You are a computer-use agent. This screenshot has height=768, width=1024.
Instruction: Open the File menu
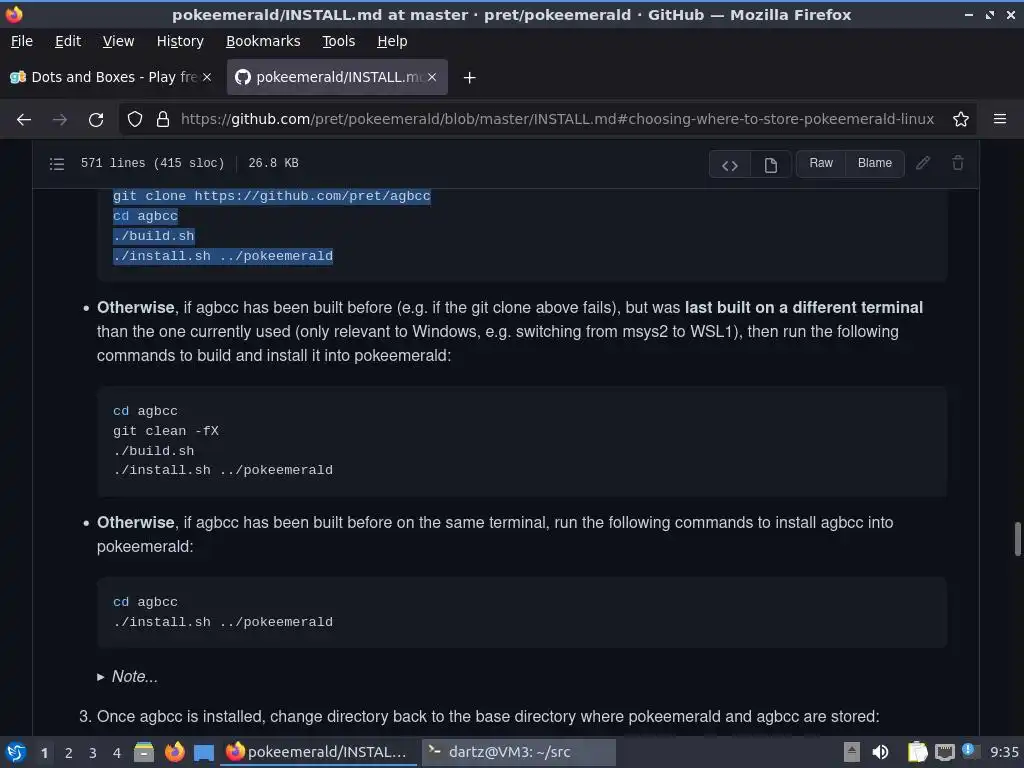(22, 41)
